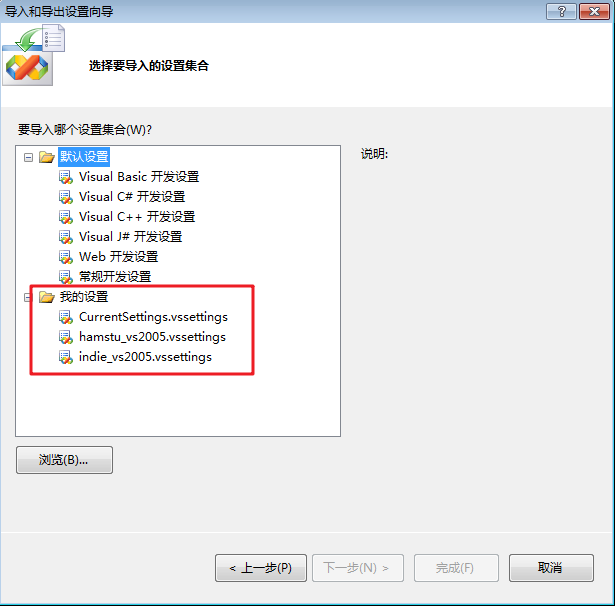
Task: Select the 默认设置 folder label
Action: point(84,157)
